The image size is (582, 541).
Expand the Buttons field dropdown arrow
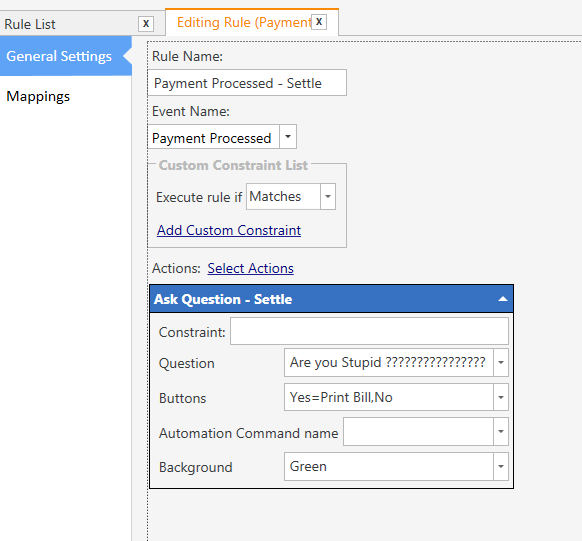501,397
